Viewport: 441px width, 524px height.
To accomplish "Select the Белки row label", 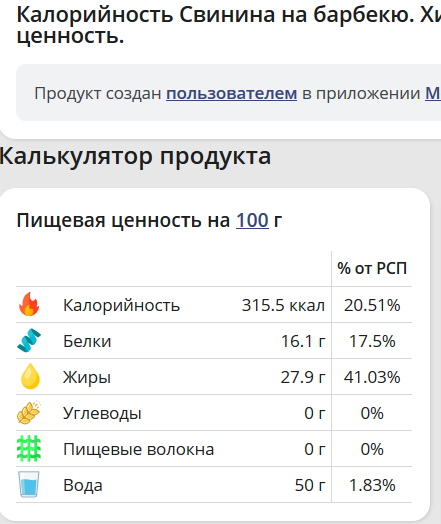I will [87, 341].
